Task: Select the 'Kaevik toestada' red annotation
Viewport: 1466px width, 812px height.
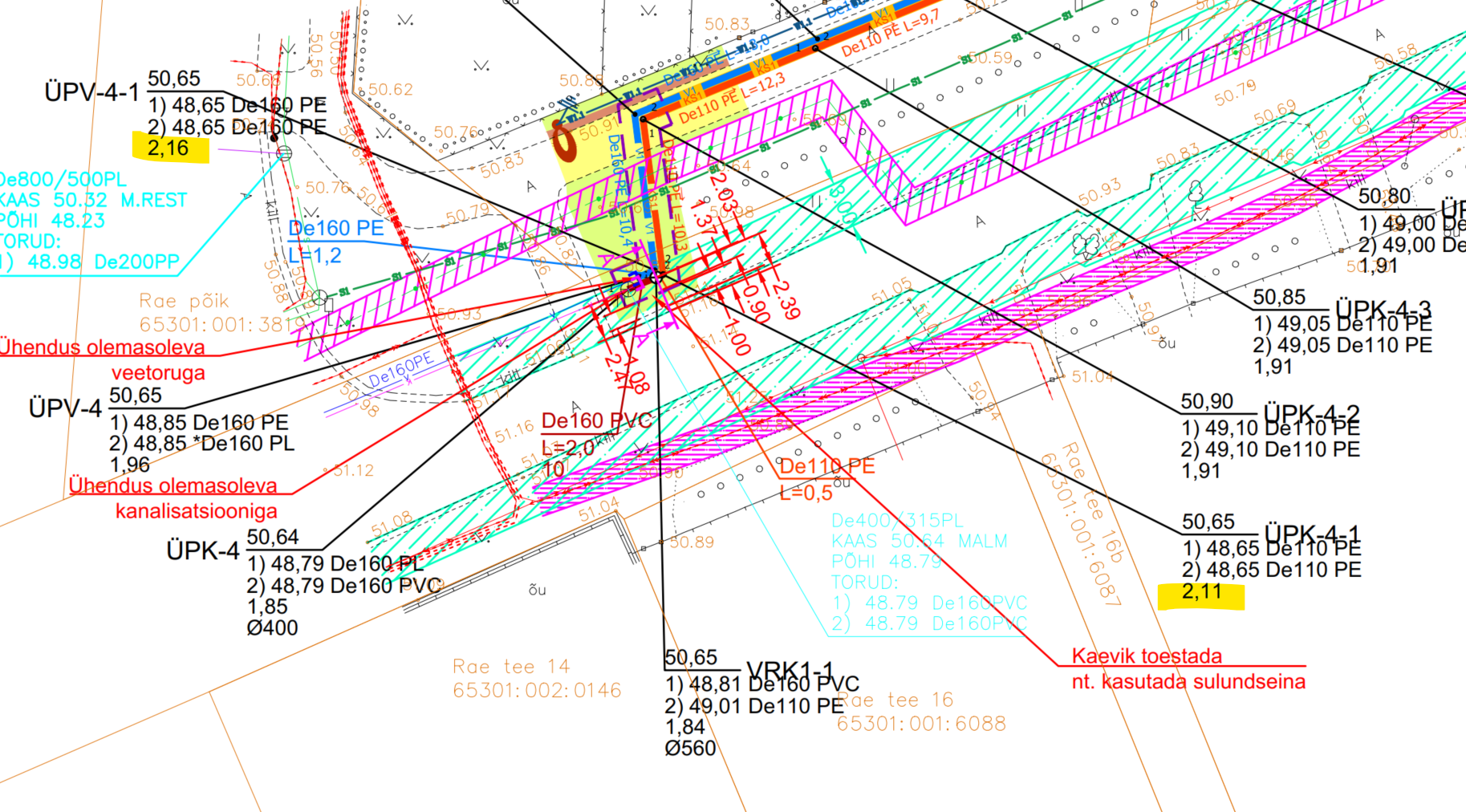Action: pyautogui.click(x=1147, y=656)
